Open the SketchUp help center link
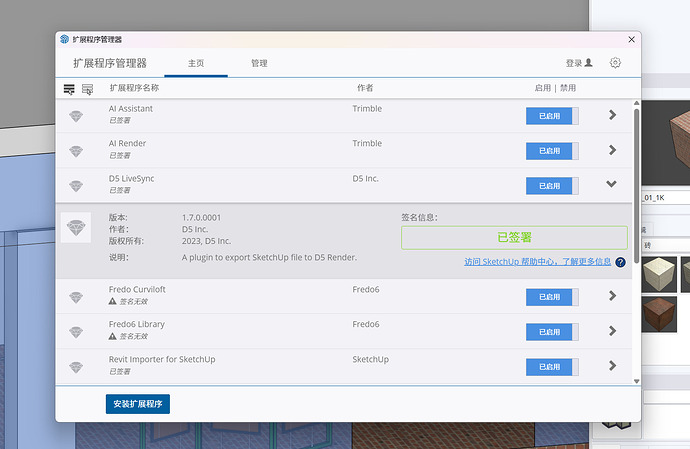The height and width of the screenshot is (449, 690). pos(537,262)
